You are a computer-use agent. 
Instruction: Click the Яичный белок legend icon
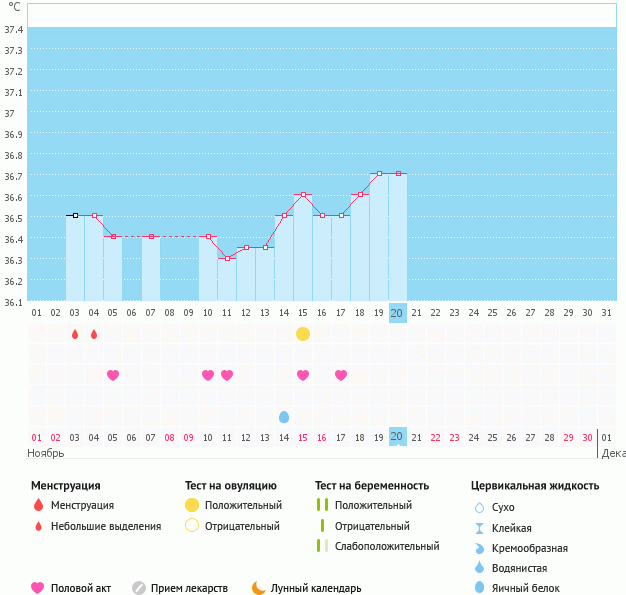pos(480,588)
